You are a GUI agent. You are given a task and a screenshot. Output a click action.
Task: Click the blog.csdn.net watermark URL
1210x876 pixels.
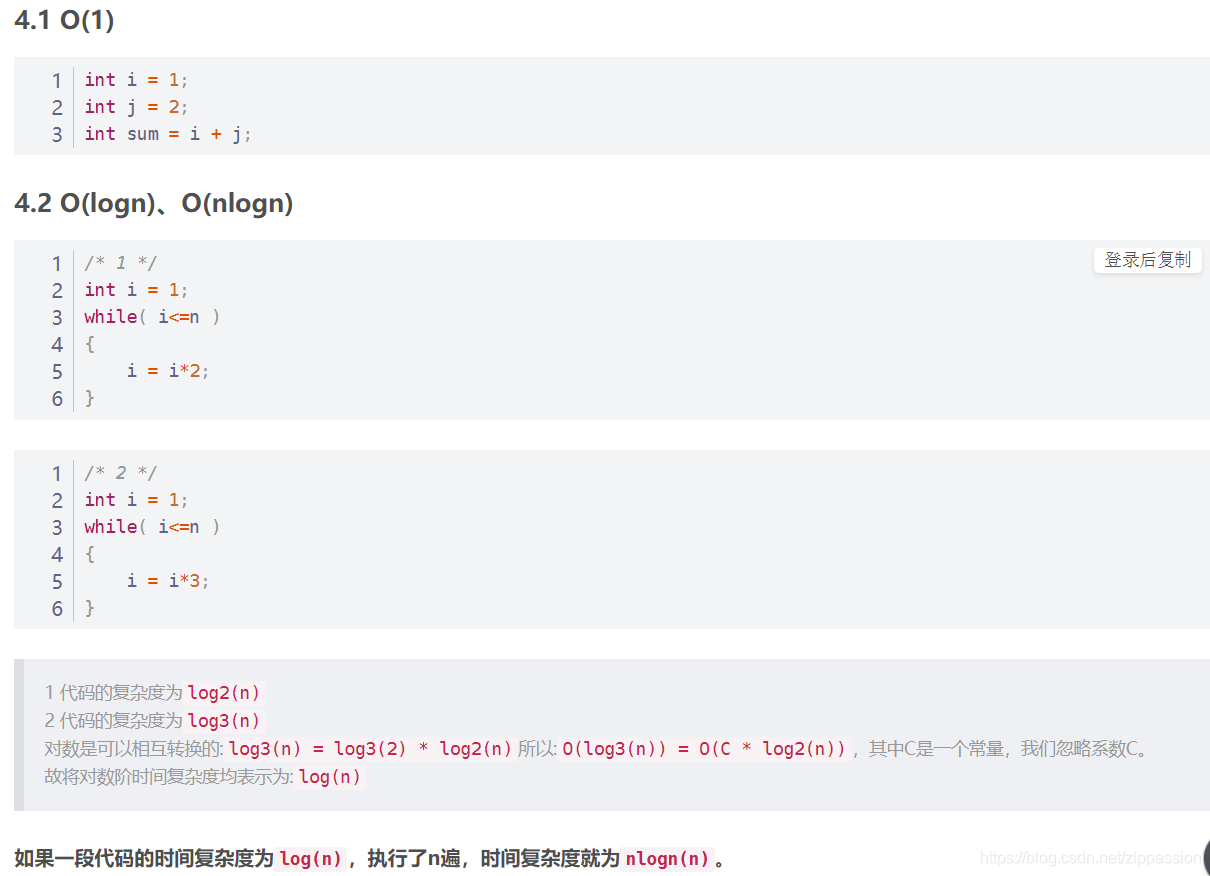coord(1090,857)
